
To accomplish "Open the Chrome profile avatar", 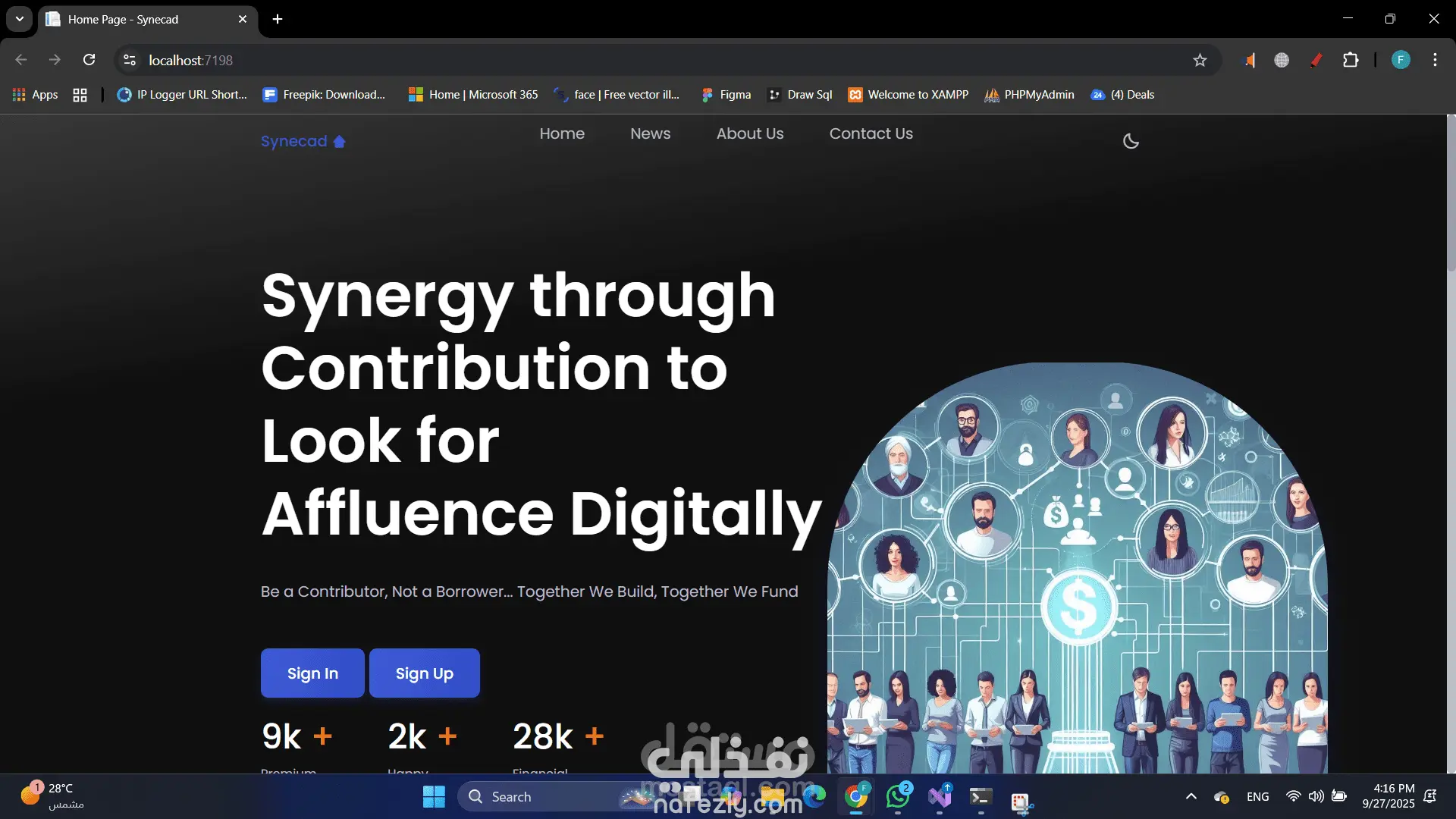I will pos(1401,60).
